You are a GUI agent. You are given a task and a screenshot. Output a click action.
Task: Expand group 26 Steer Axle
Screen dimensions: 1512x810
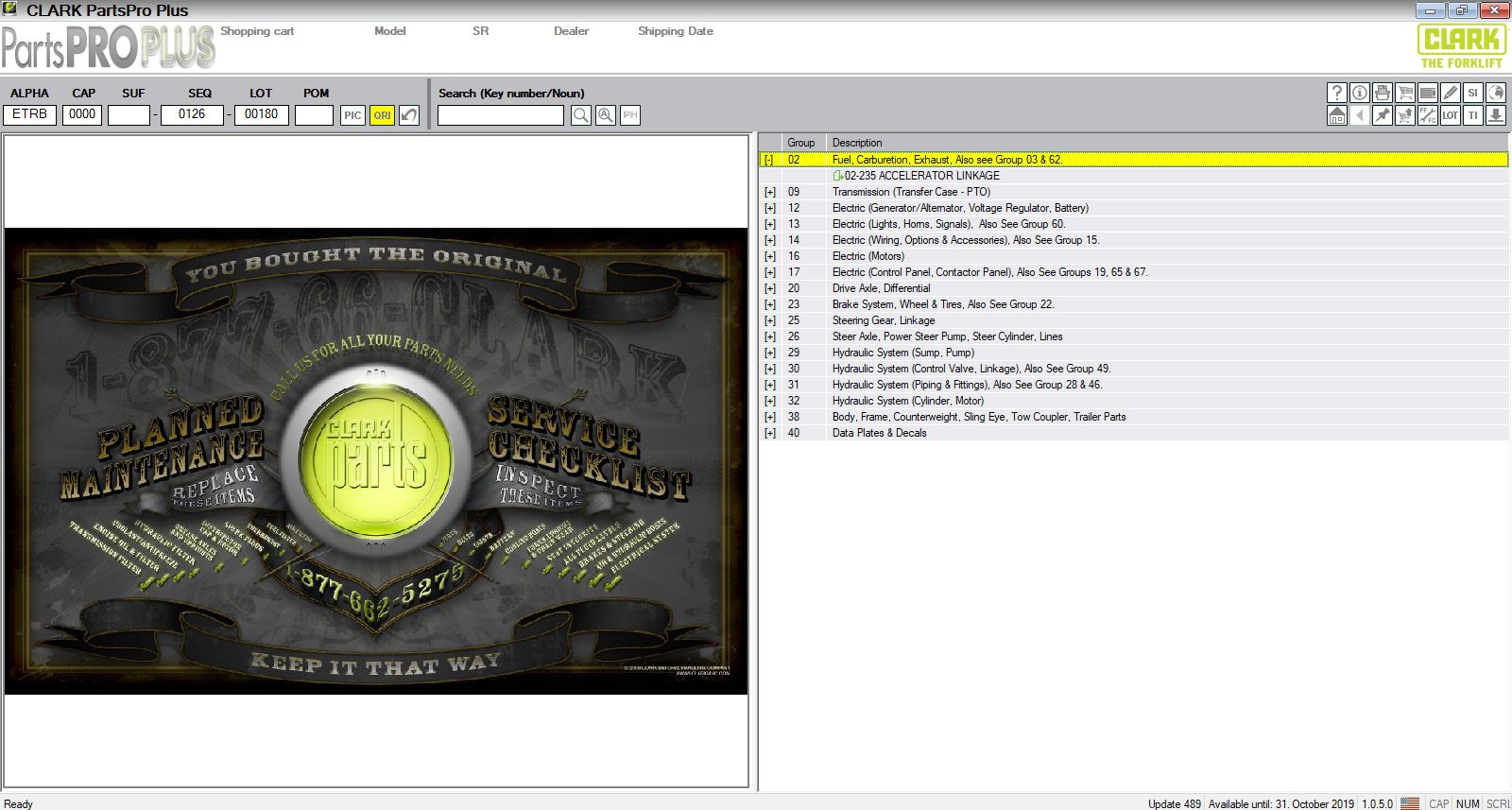tap(770, 336)
